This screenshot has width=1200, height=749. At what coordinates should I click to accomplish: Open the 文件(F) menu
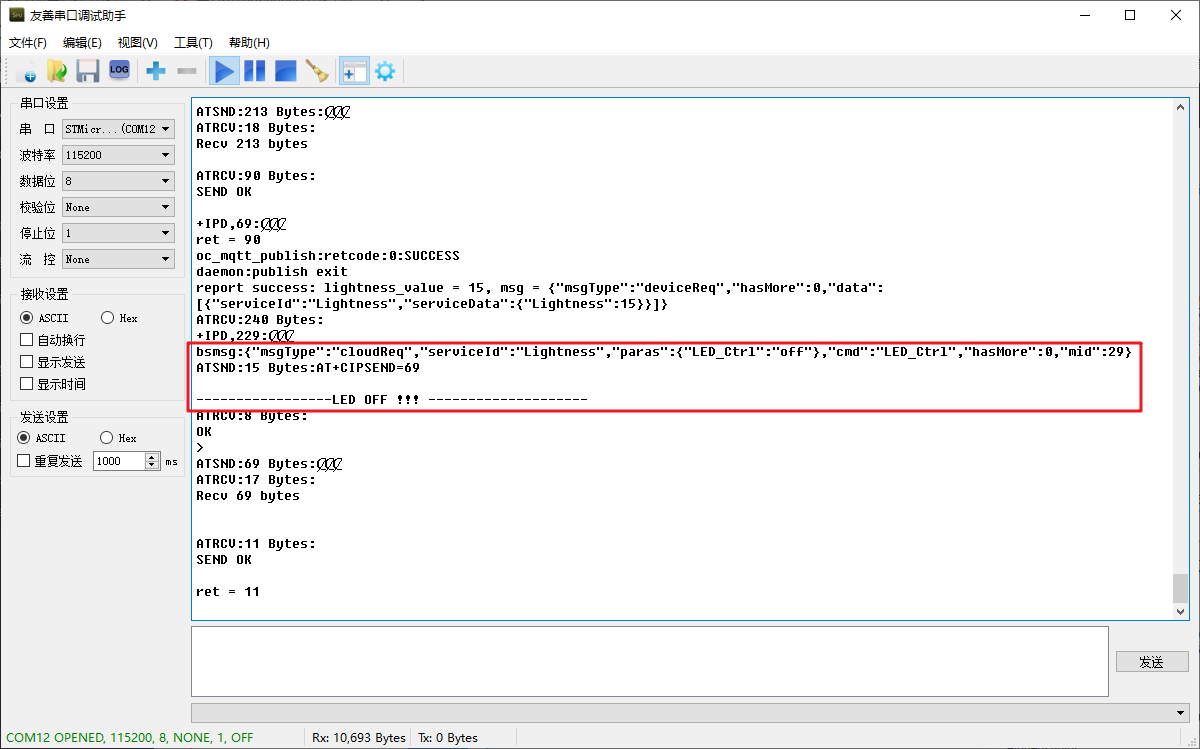point(28,43)
